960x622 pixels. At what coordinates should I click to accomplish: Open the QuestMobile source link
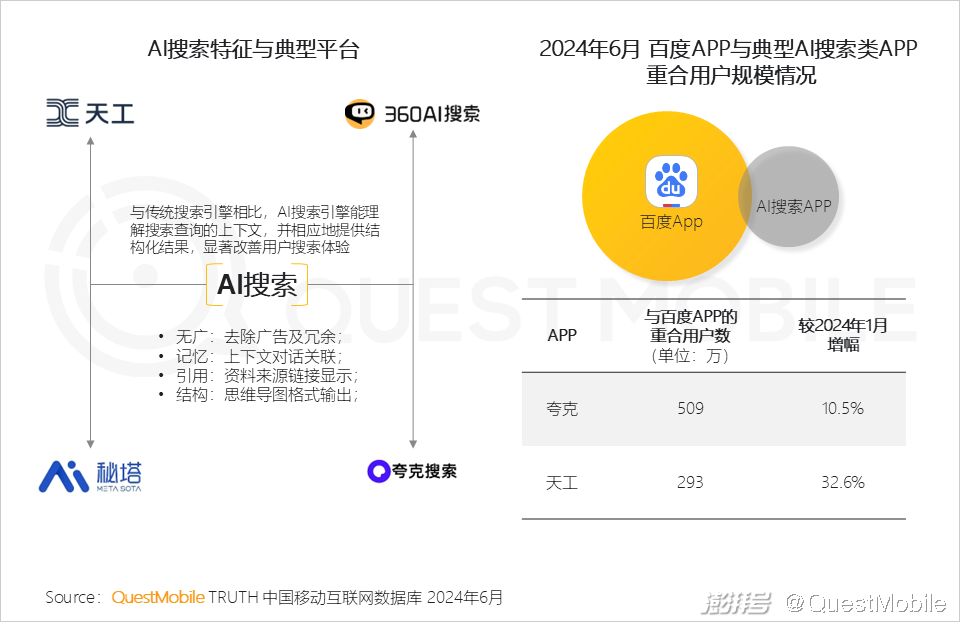(158, 598)
